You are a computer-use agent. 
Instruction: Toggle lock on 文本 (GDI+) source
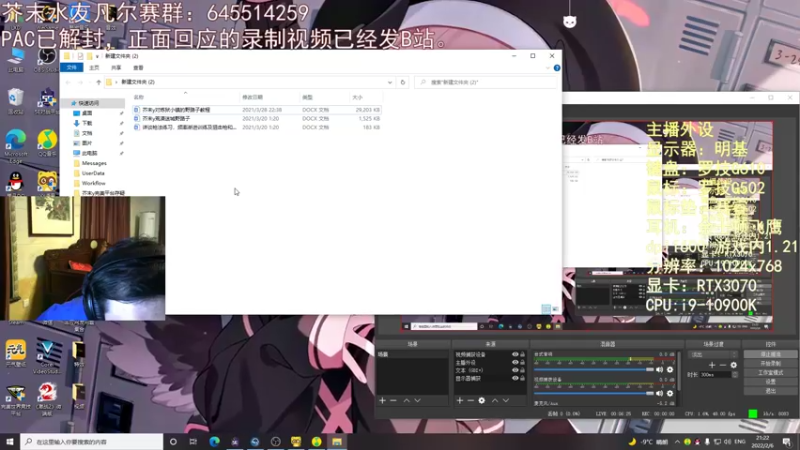522,370
